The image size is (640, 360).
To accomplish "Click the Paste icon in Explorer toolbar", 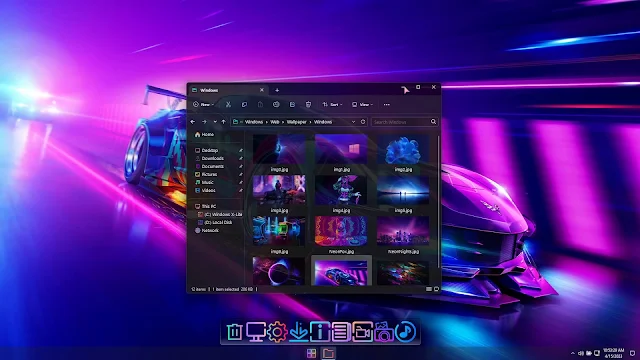I will (260, 104).
